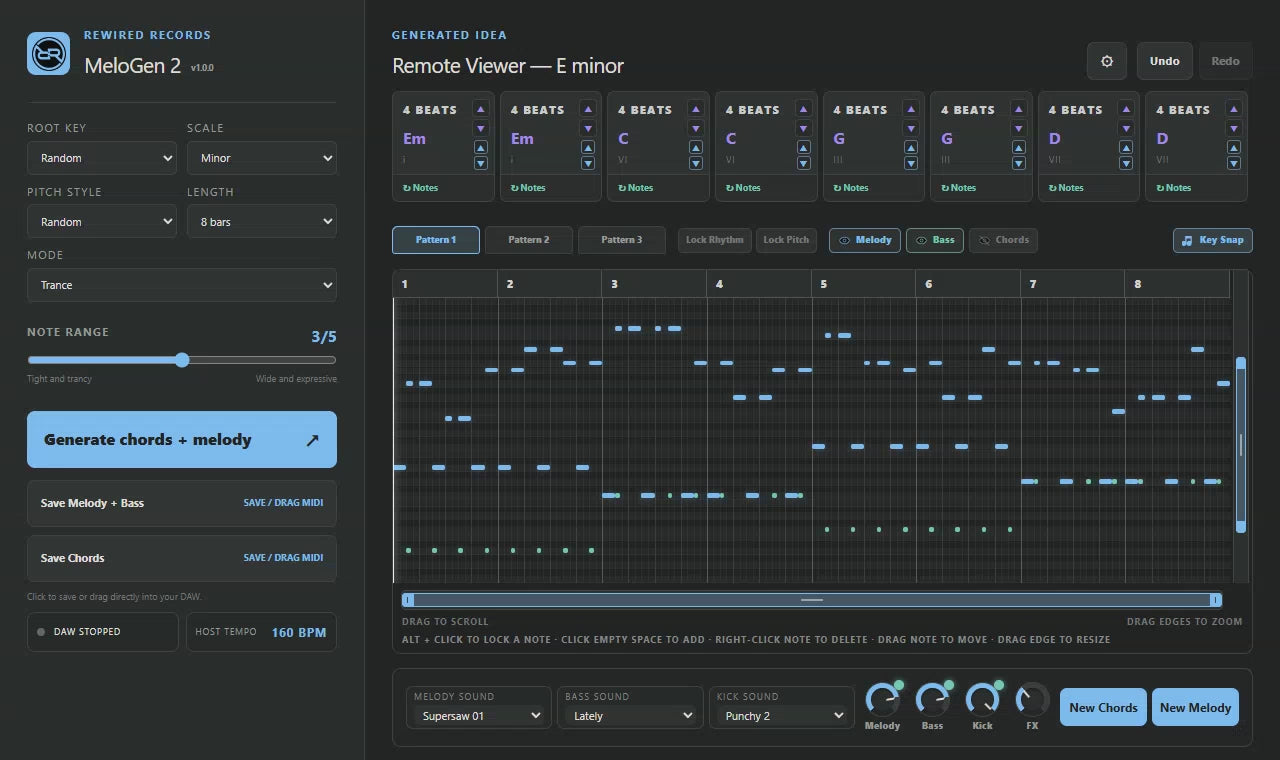The width and height of the screenshot is (1280, 760).
Task: Click the Host Tempo 160 BPM field
Action: (261, 632)
